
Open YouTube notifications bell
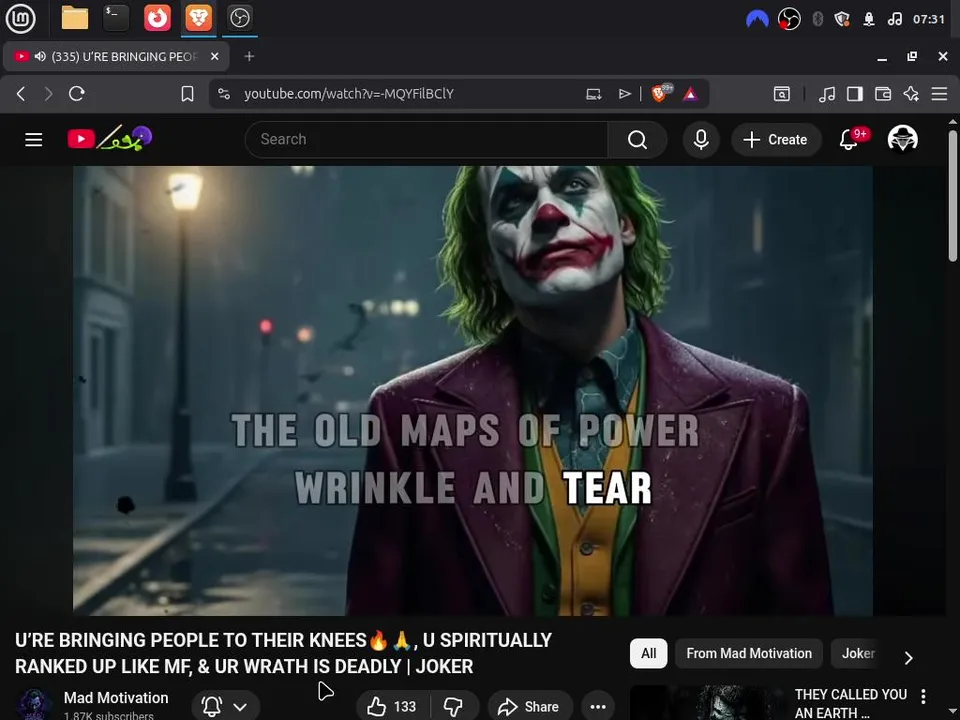[849, 140]
